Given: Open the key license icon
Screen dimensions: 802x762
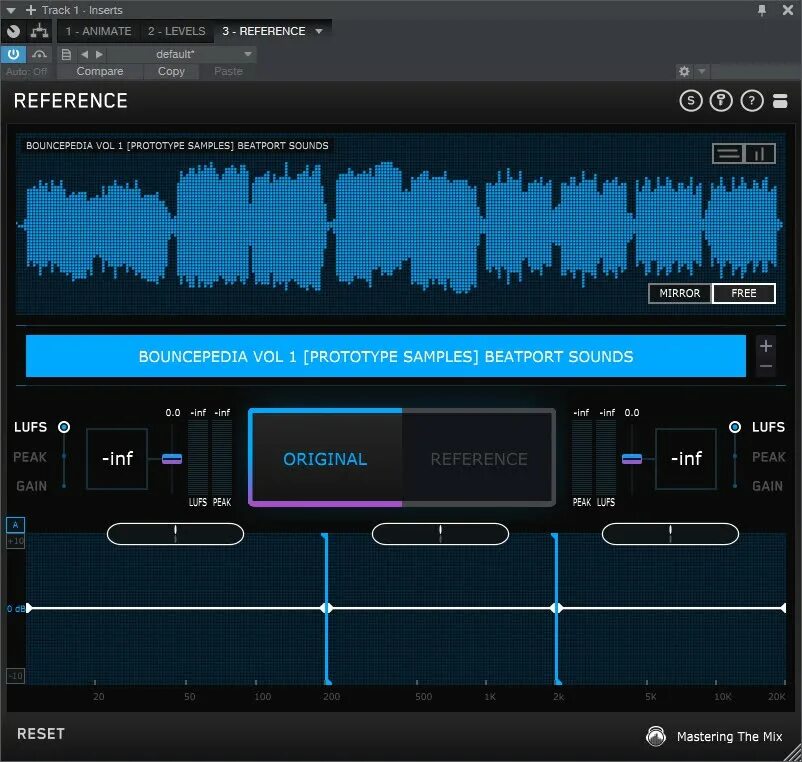Looking at the screenshot, I should tap(721, 101).
